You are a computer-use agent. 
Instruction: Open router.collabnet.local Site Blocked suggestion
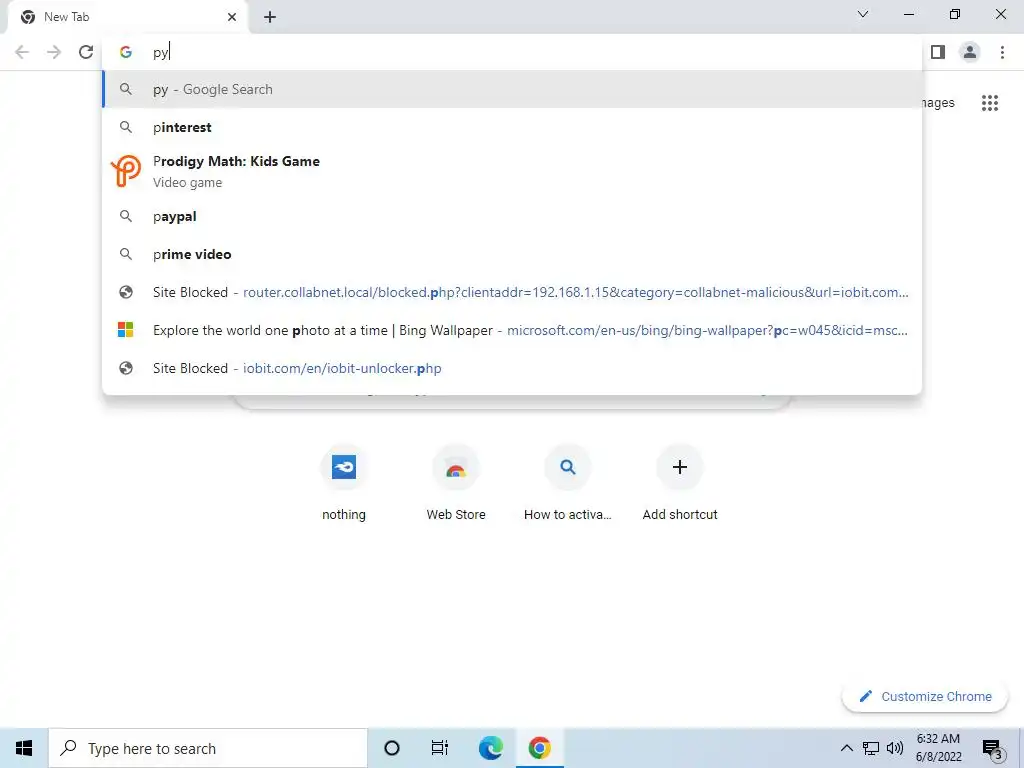coord(512,292)
